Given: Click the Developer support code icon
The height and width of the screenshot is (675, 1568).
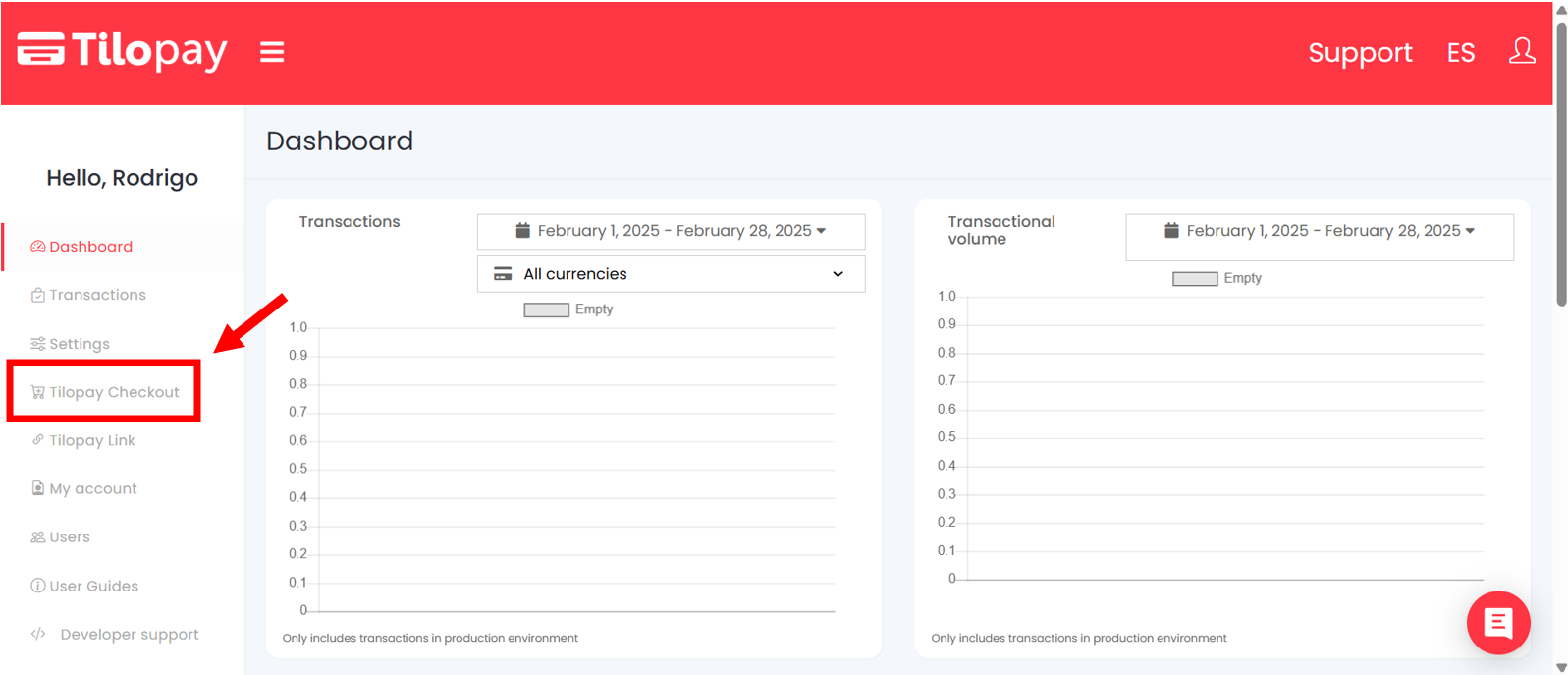Looking at the screenshot, I should coord(38,634).
